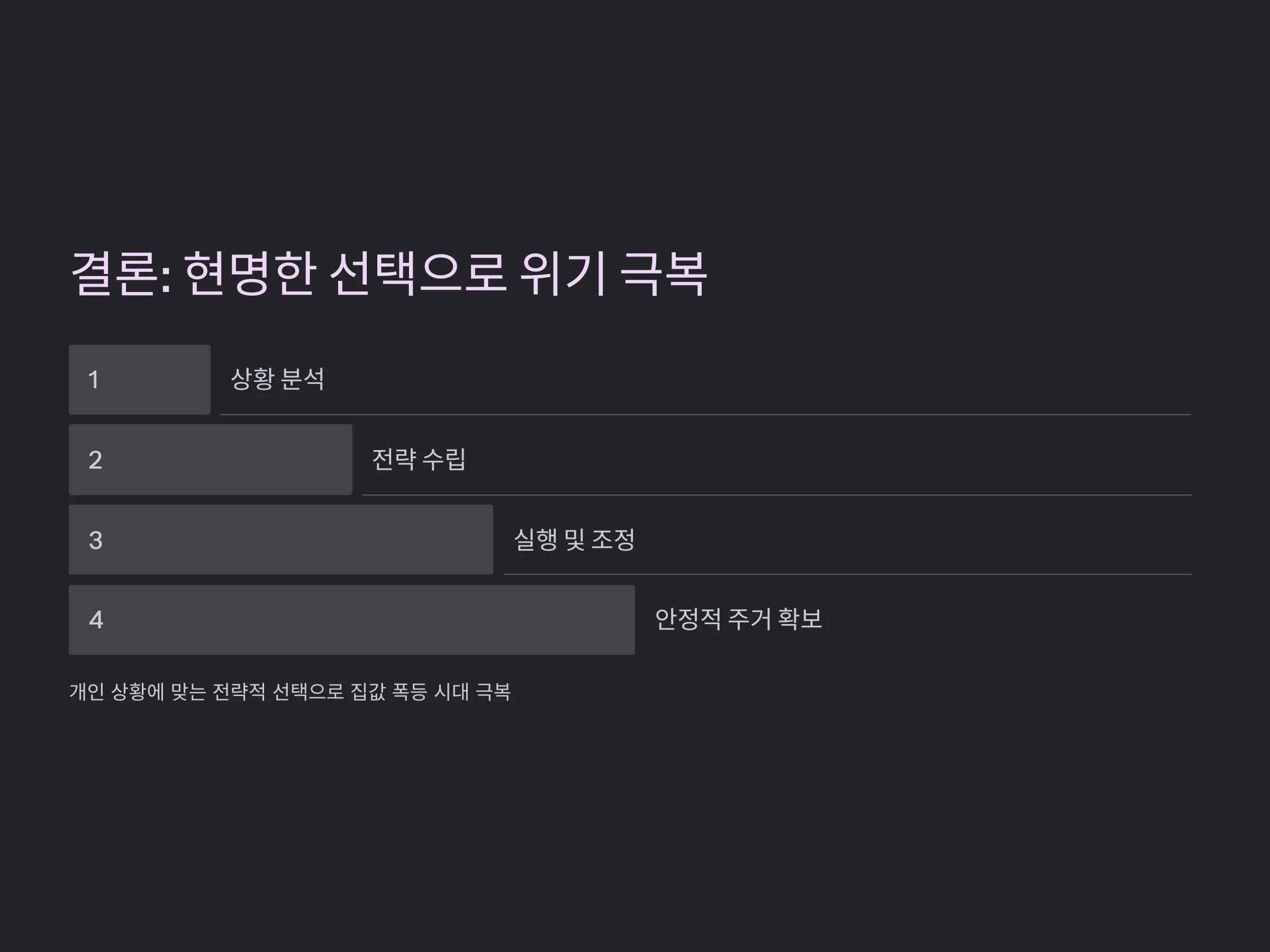Image resolution: width=1270 pixels, height=952 pixels.
Task: Click the number 1 in the first bar
Action: coord(94,380)
